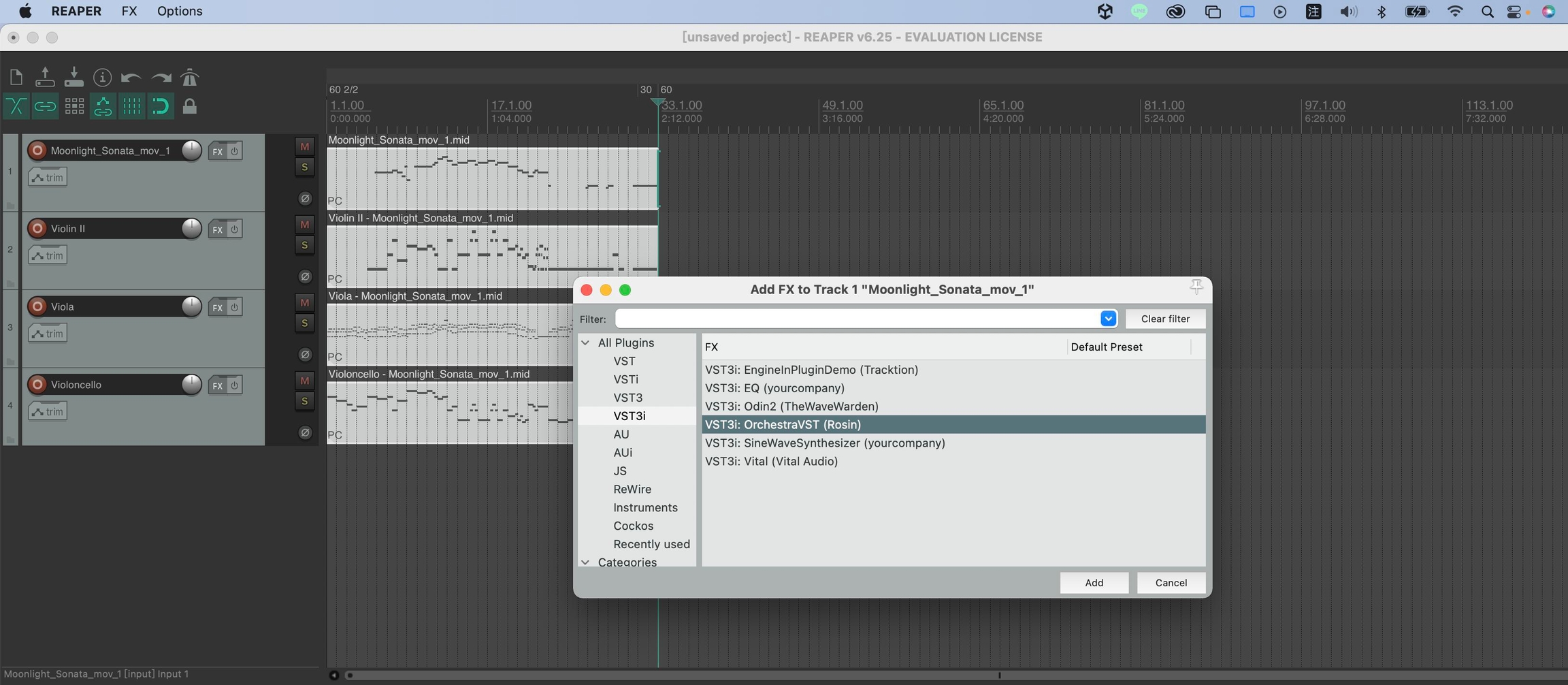Collapse the Categories tree section
Screen dimensions: 1568x685
[585, 562]
